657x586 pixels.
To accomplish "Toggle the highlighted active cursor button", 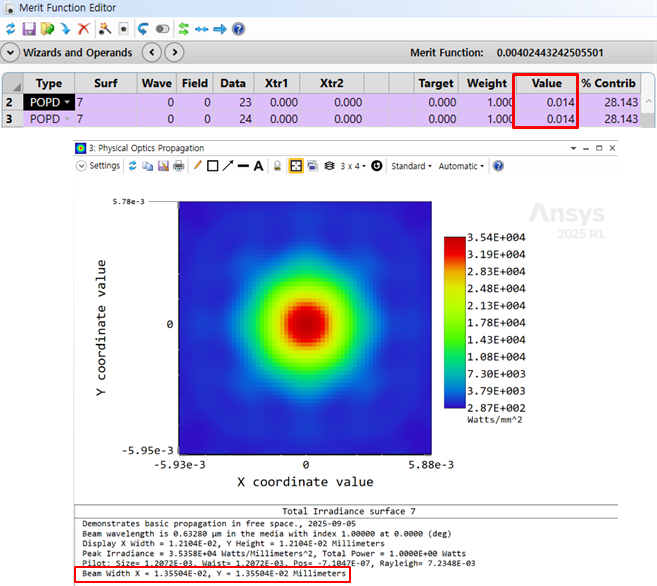I will pos(296,166).
